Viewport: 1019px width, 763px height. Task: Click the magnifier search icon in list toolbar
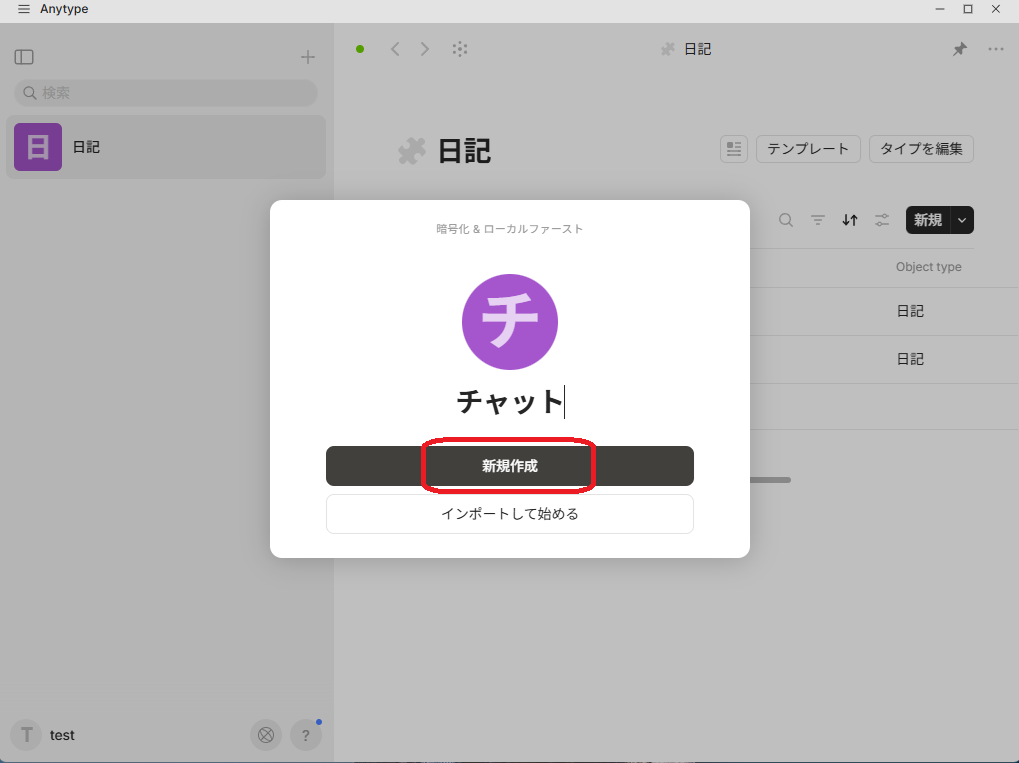pyautogui.click(x=786, y=220)
